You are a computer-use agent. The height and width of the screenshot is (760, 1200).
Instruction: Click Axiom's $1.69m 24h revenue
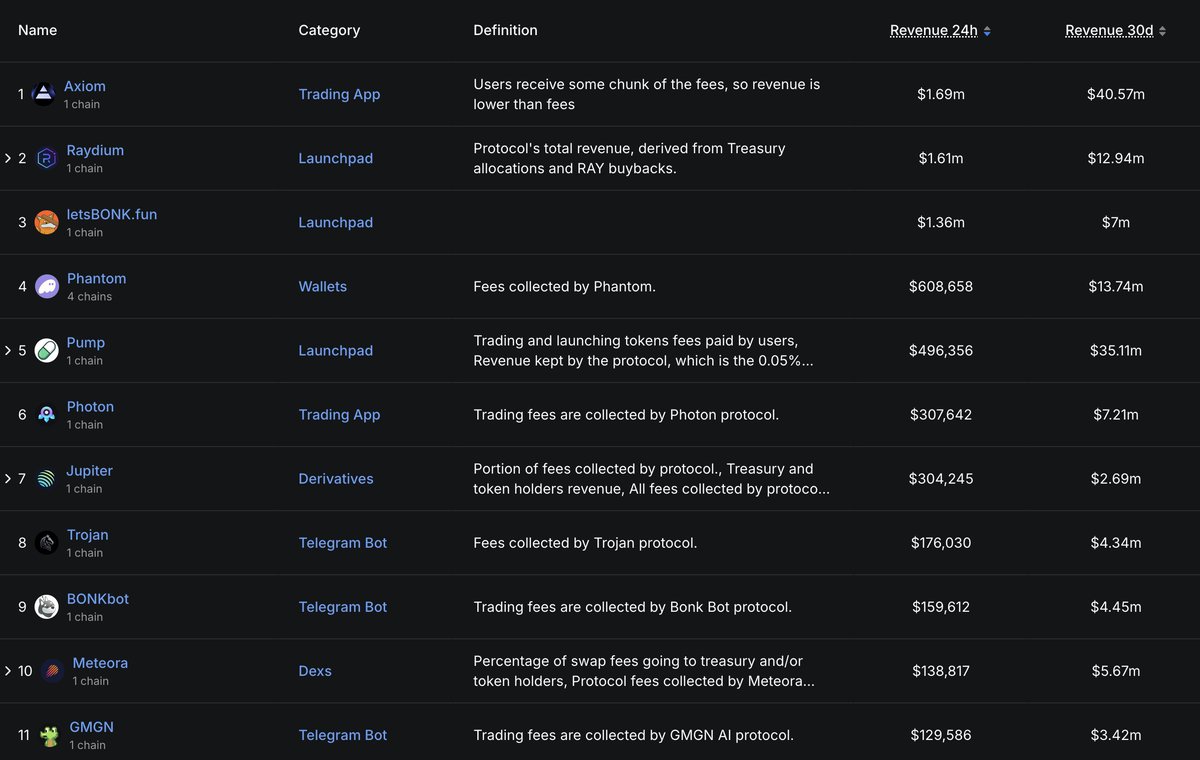[941, 94]
